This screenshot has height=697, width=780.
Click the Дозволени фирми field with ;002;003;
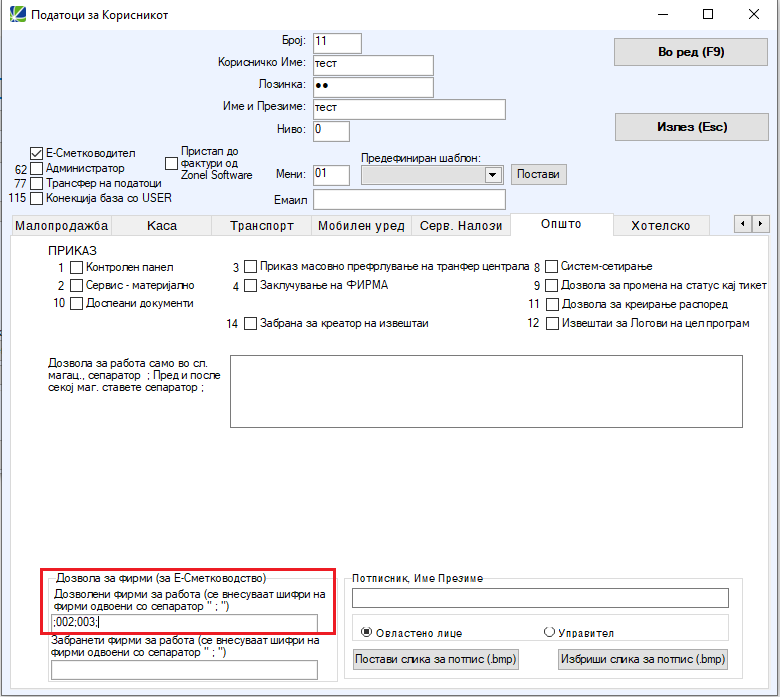pyautogui.click(x=184, y=622)
